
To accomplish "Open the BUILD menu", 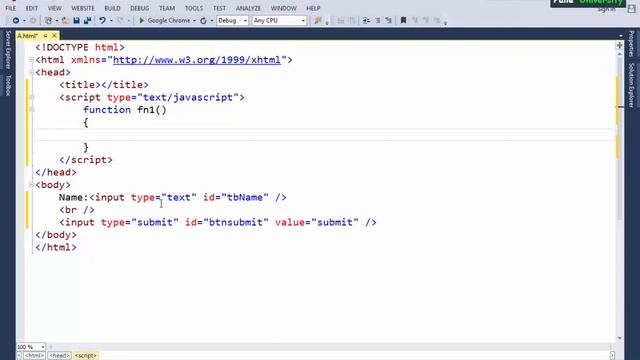I will click(112, 8).
